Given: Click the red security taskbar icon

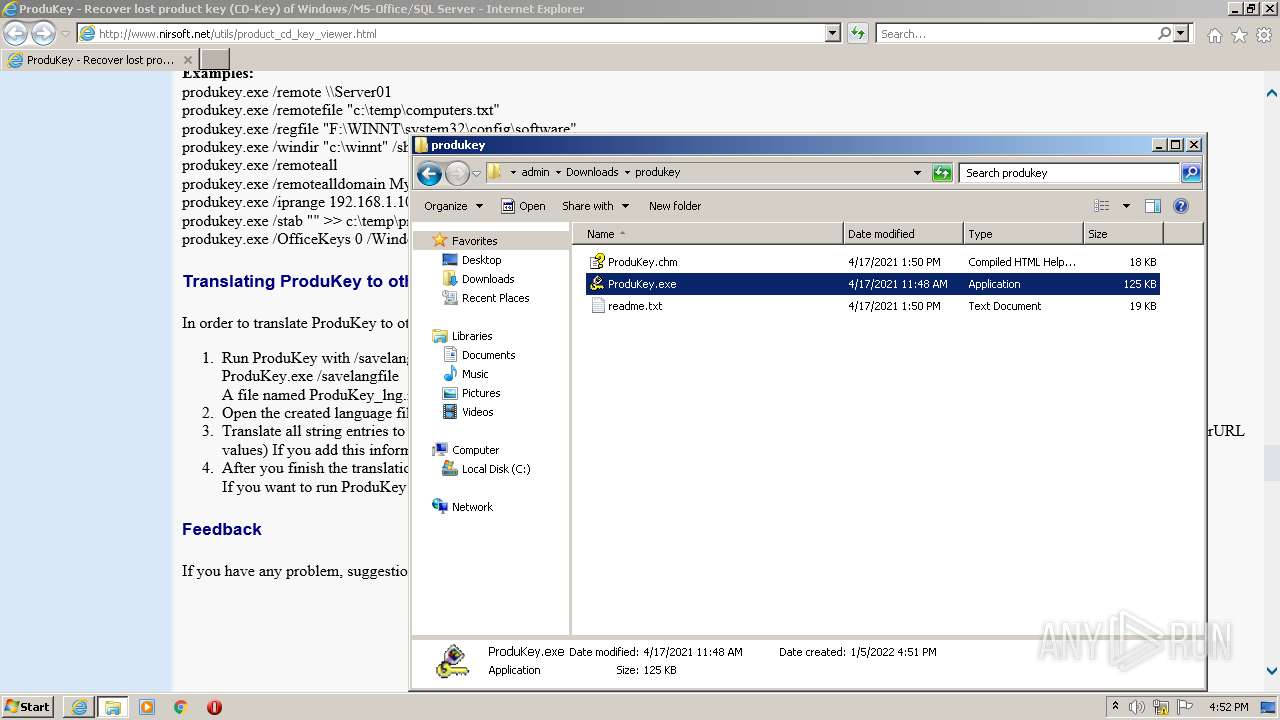Looking at the screenshot, I should (214, 707).
